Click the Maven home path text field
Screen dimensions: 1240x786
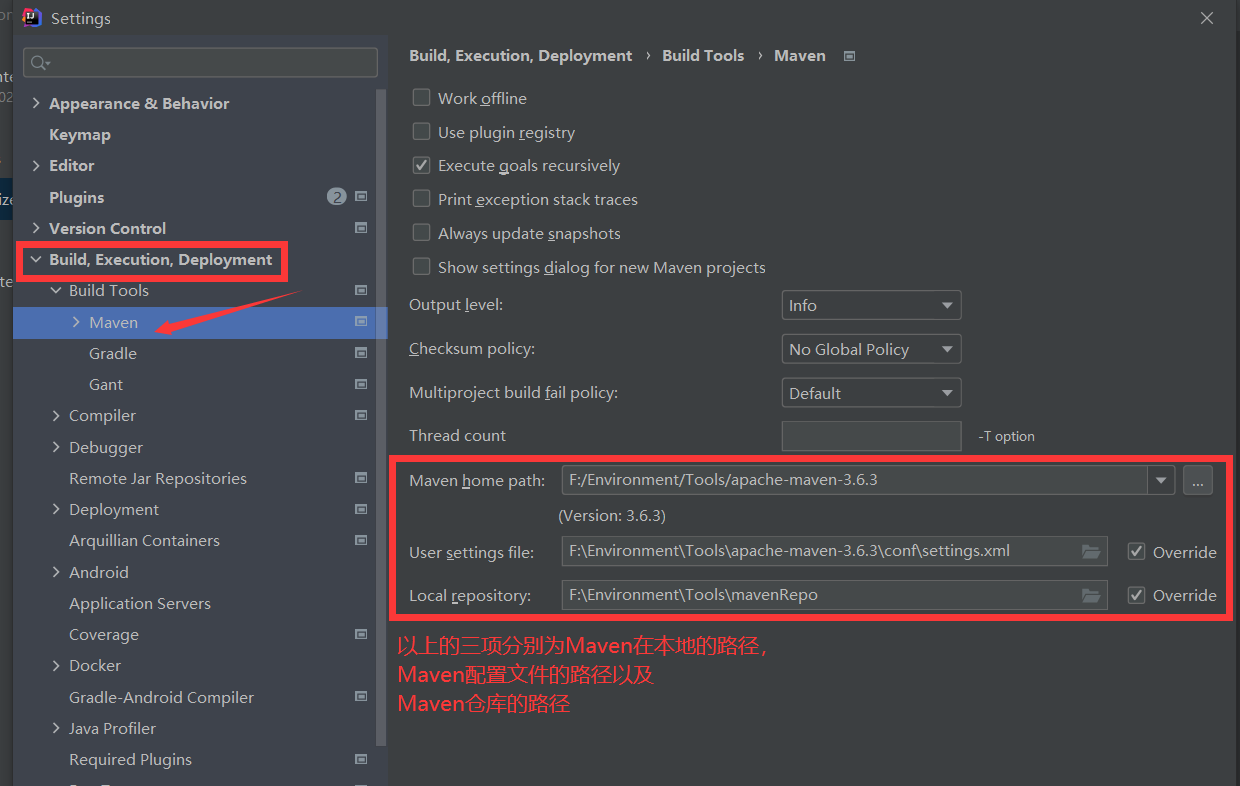pos(855,480)
